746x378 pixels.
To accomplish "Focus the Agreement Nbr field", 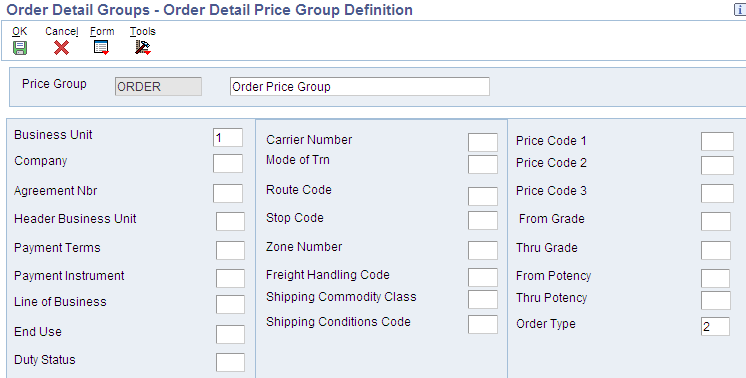I will coord(228,193).
